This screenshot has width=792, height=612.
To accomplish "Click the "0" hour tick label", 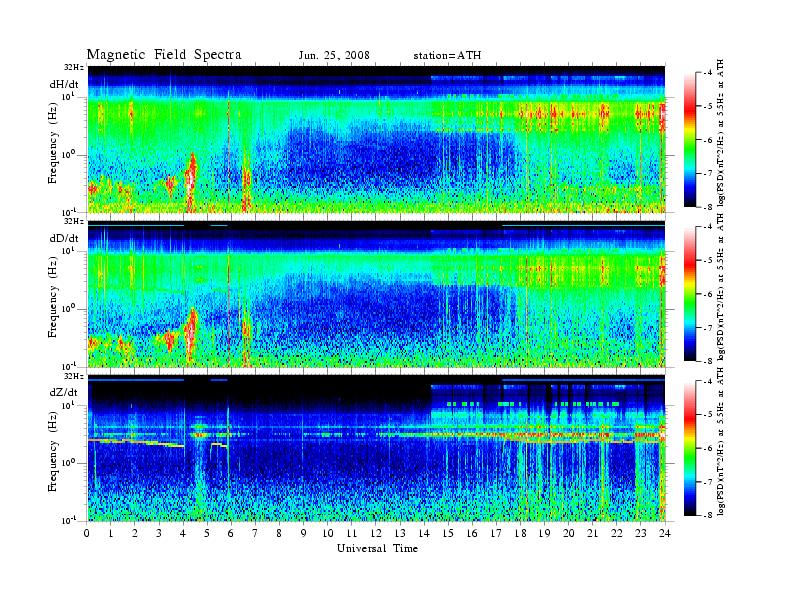I will 87,533.
